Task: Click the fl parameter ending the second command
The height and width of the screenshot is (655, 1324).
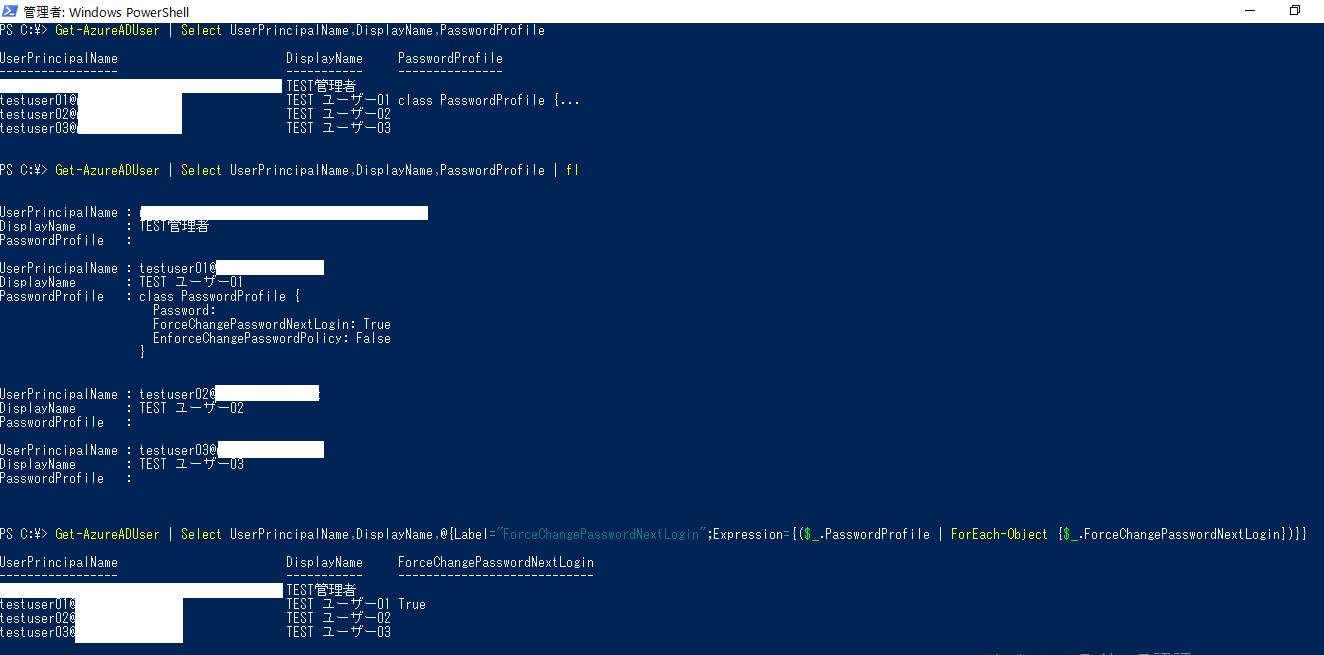Action: click(x=572, y=171)
